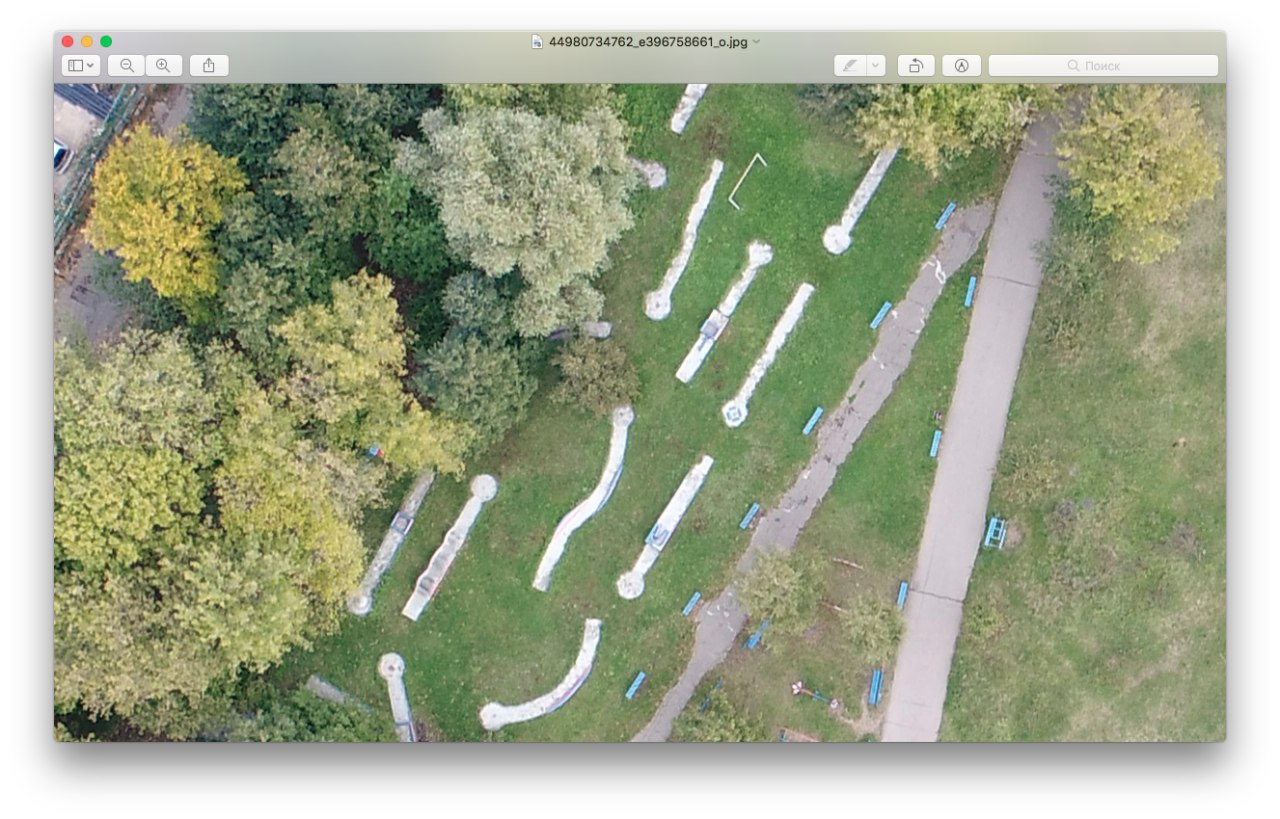Click the file name 44980734762_e396758661_o.jpg

648,42
